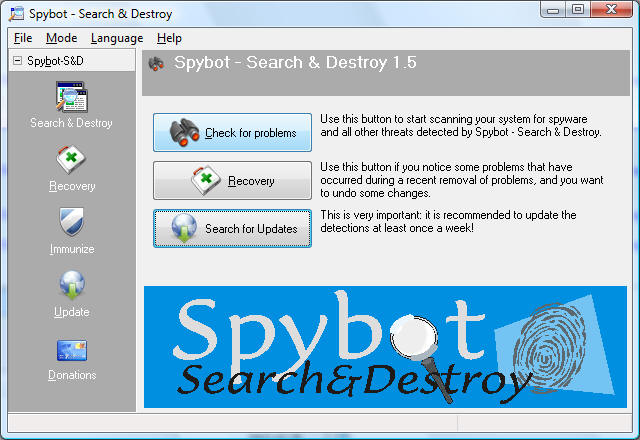Open the Donations credit card icon
Viewport: 640px width, 440px height.
tap(71, 350)
